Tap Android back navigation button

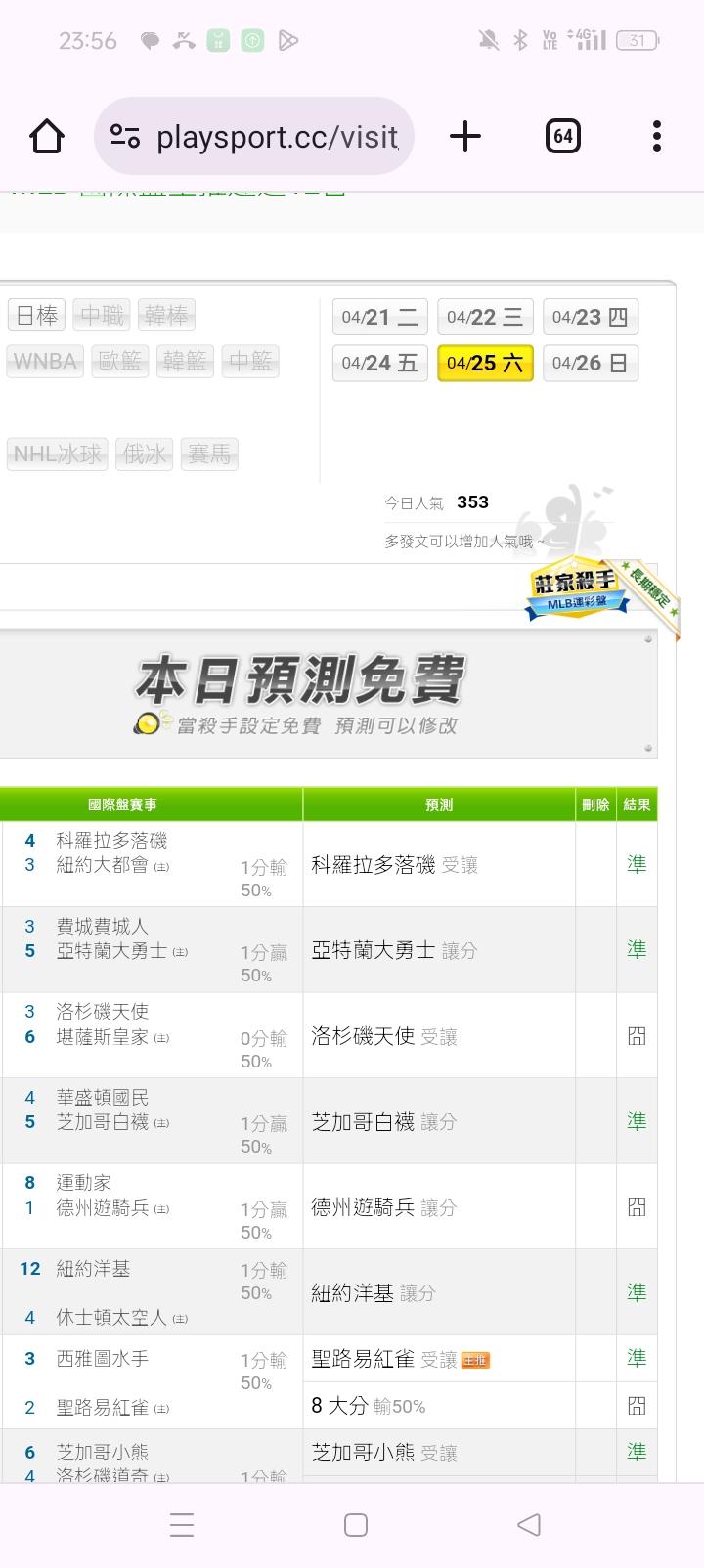pos(529,1524)
